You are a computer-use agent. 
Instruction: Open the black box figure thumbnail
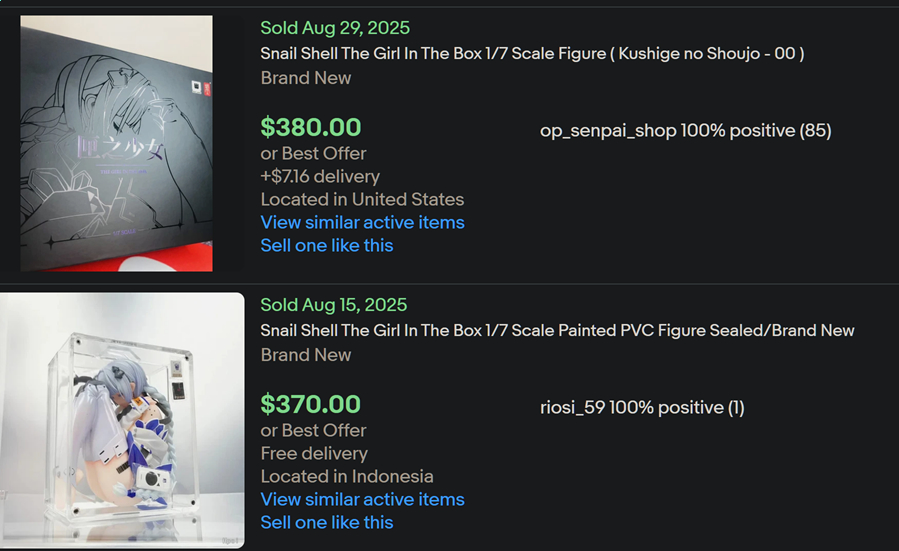(116, 143)
